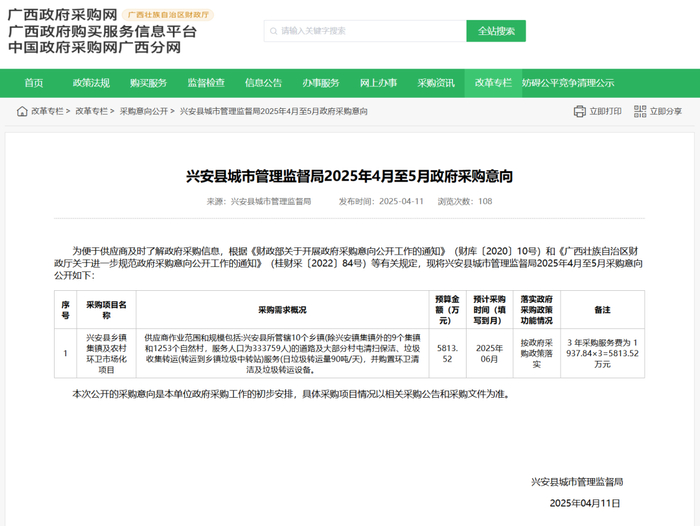Image resolution: width=700 pixels, height=526 pixels.
Task: Click the 采购需求概况 column header
Action: 282,310
